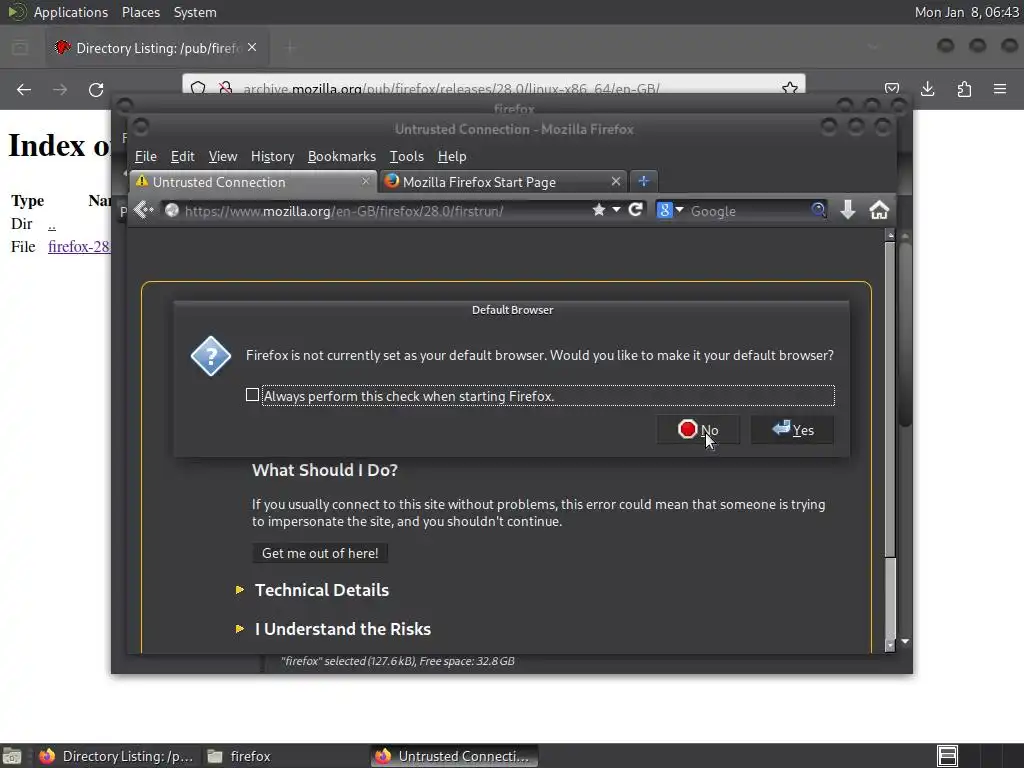Open the Places menu

[140, 12]
